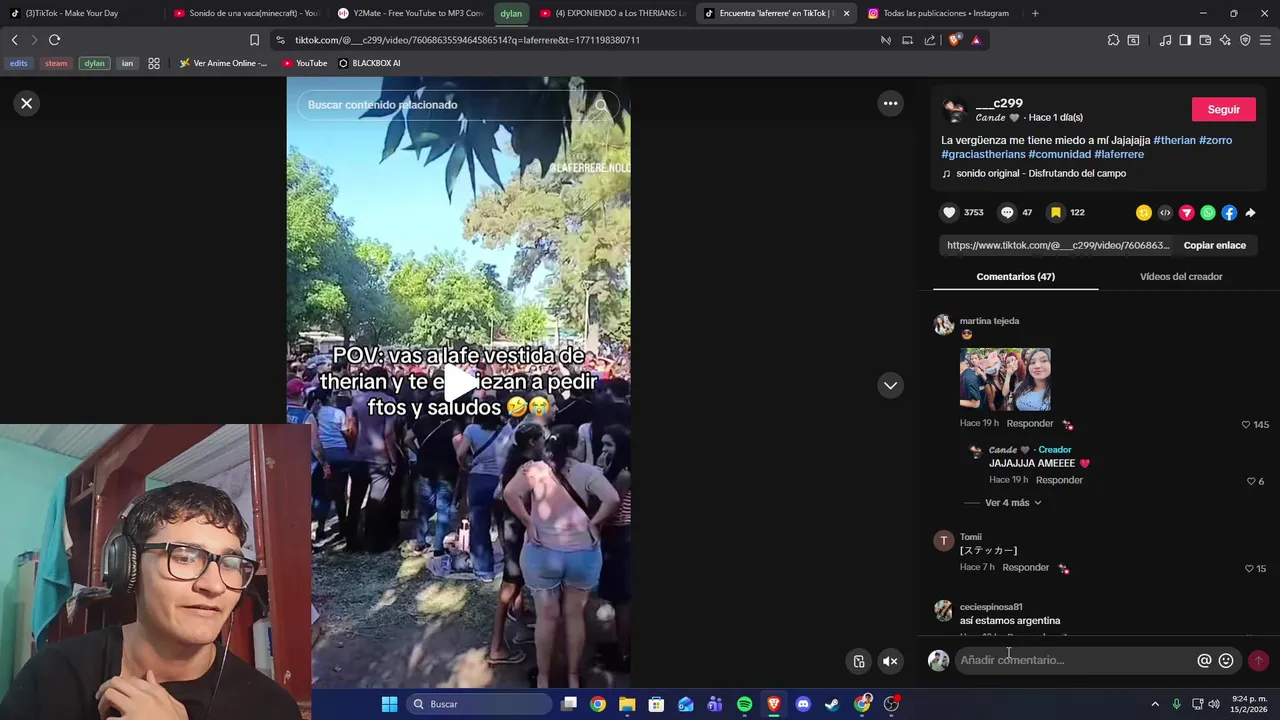Image resolution: width=1280 pixels, height=720 pixels.
Task: Click the embed code icon
Action: click(x=1165, y=212)
